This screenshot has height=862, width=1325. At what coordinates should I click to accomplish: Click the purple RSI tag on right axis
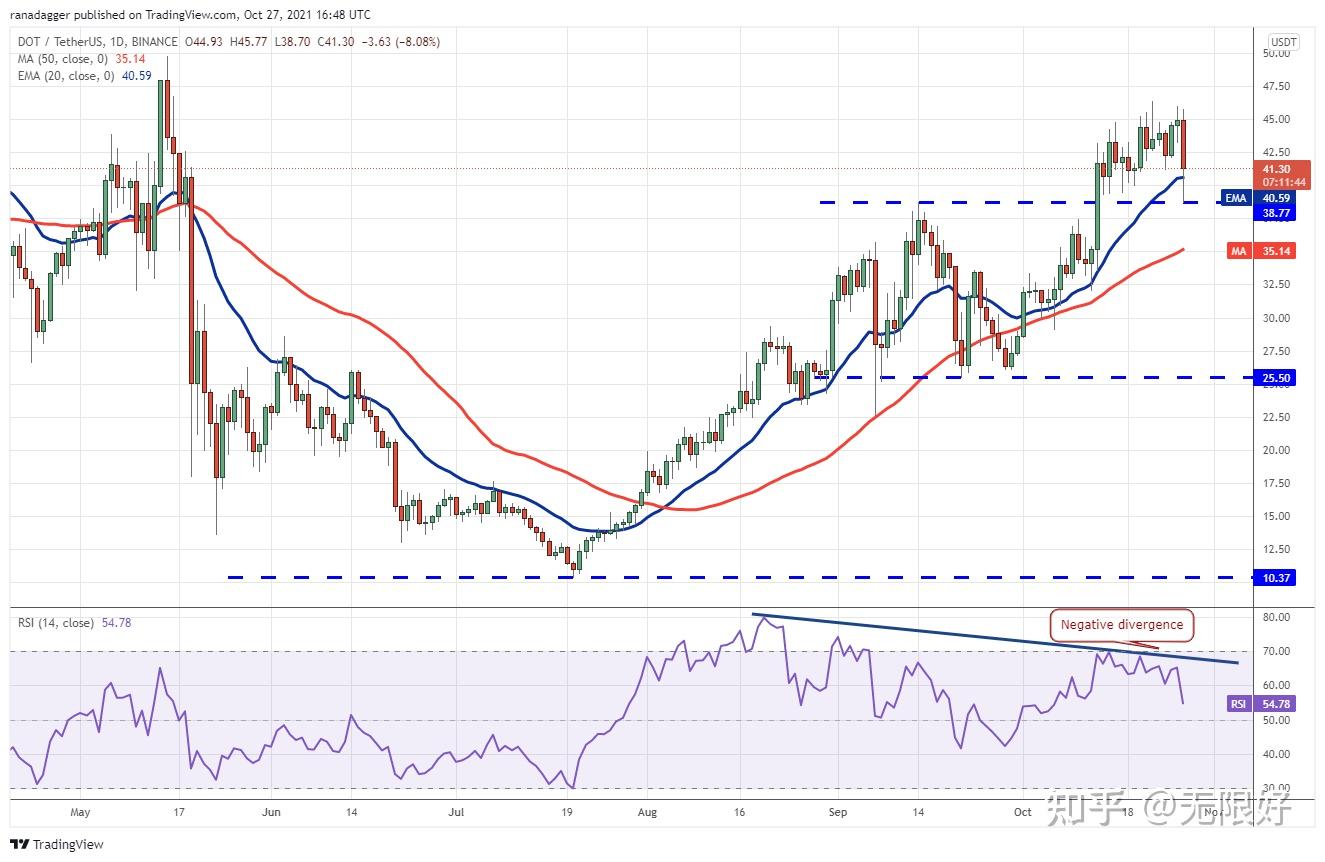pyautogui.click(x=1238, y=704)
